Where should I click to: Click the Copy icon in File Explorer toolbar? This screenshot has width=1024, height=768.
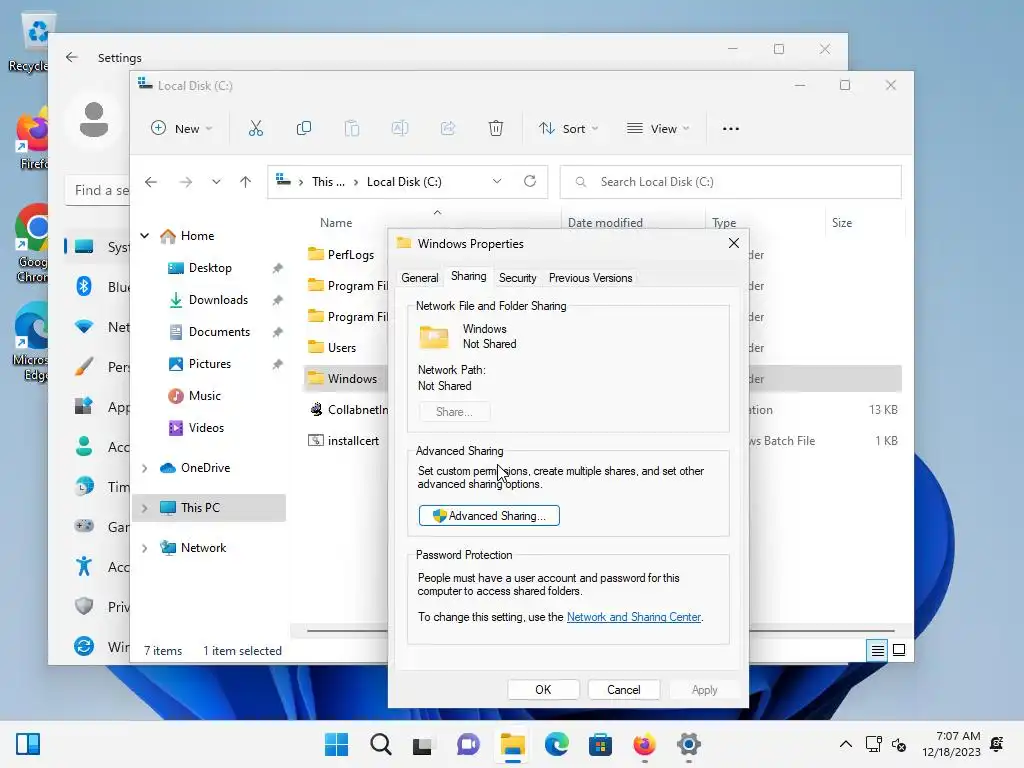(x=304, y=129)
